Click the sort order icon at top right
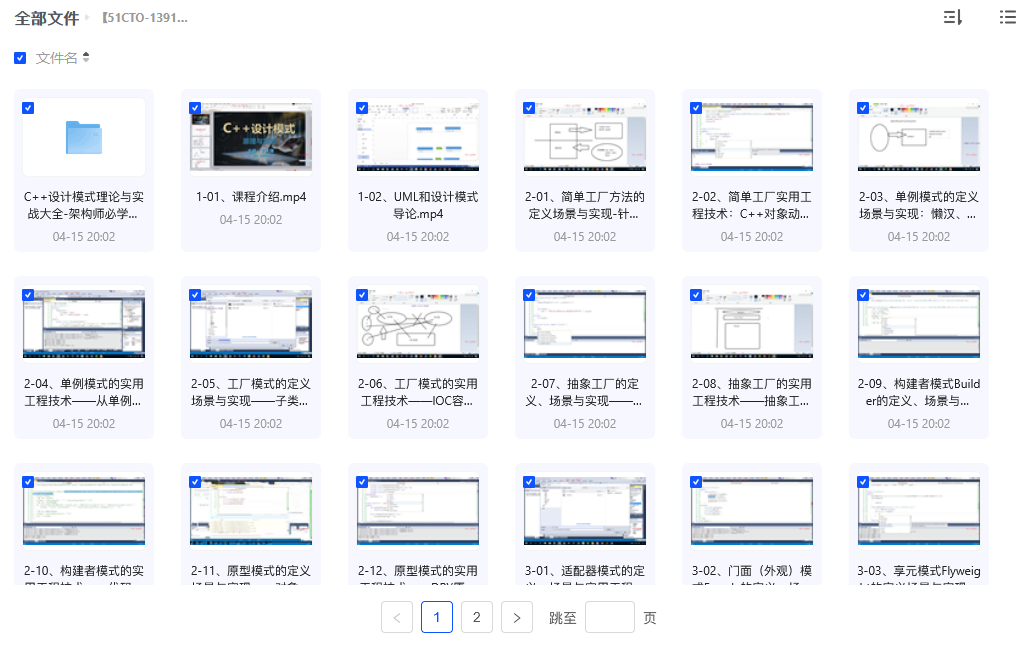This screenshot has height=649, width=1030. point(952,17)
